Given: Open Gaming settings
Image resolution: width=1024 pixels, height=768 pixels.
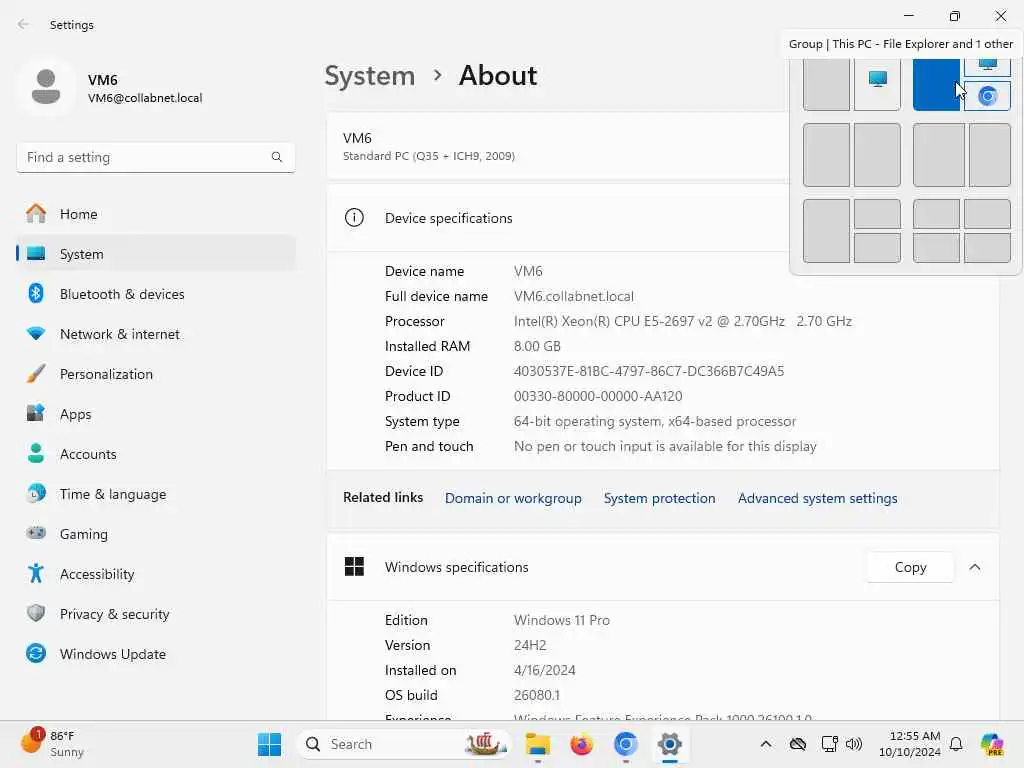Looking at the screenshot, I should (x=155, y=534).
